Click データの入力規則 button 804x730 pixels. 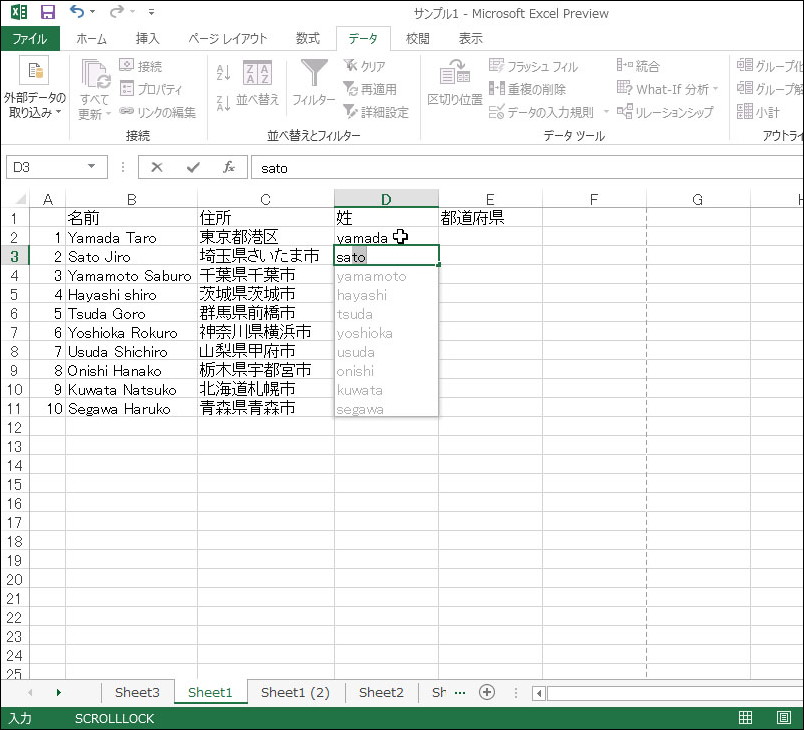click(541, 112)
